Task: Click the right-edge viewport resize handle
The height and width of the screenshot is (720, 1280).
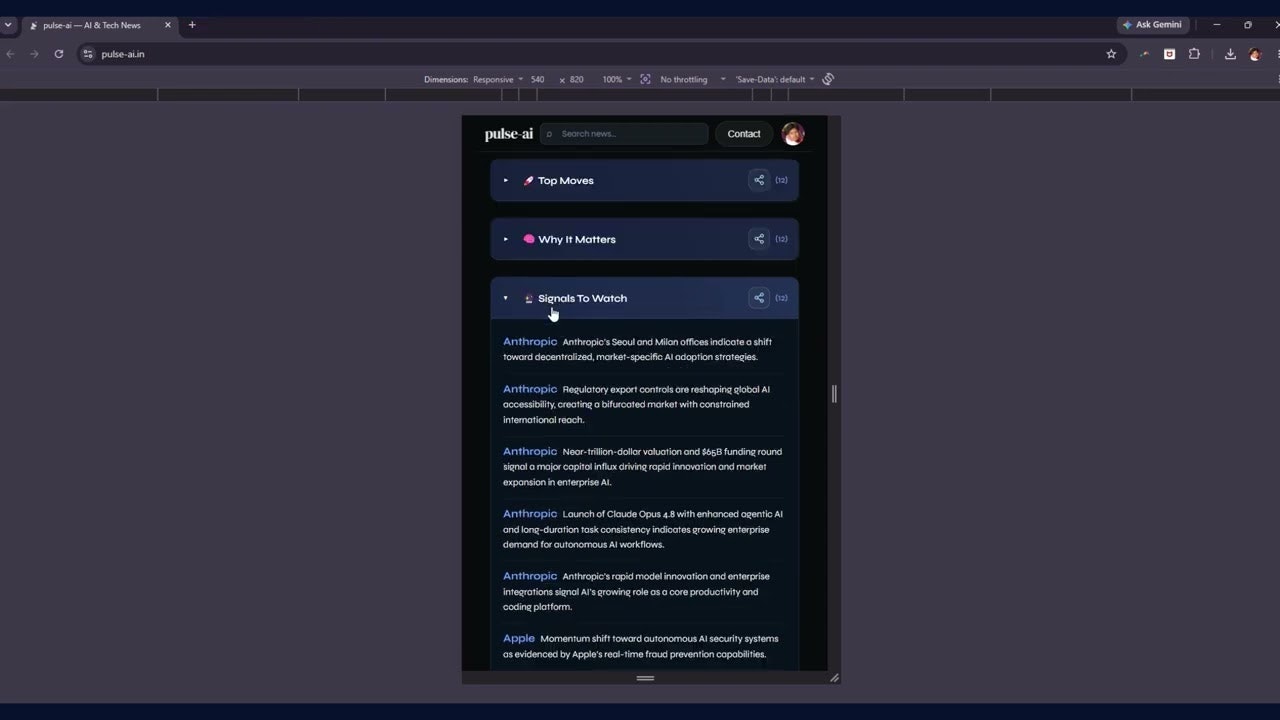Action: (834, 394)
